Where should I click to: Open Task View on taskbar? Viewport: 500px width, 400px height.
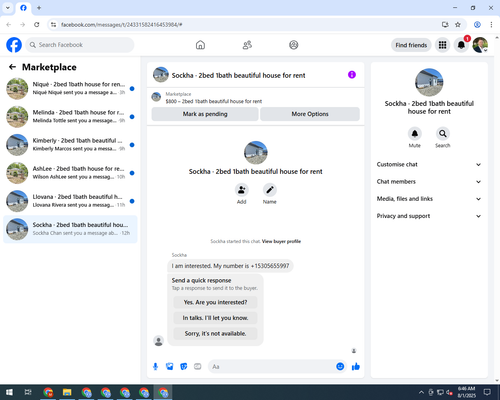28,392
